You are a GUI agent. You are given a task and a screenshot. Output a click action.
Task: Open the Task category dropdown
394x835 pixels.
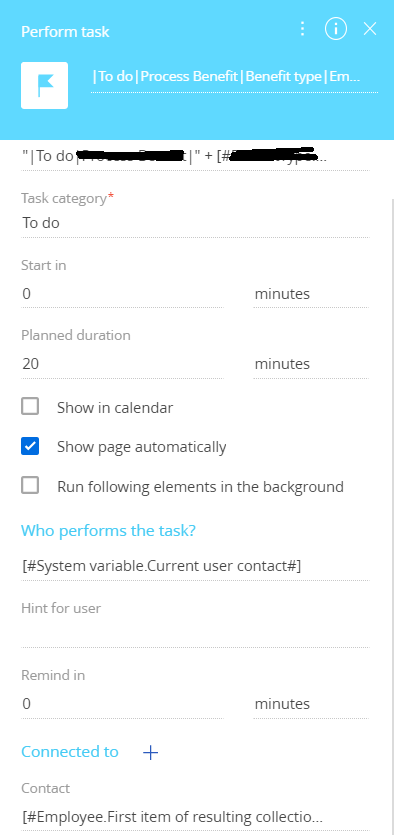click(195, 223)
